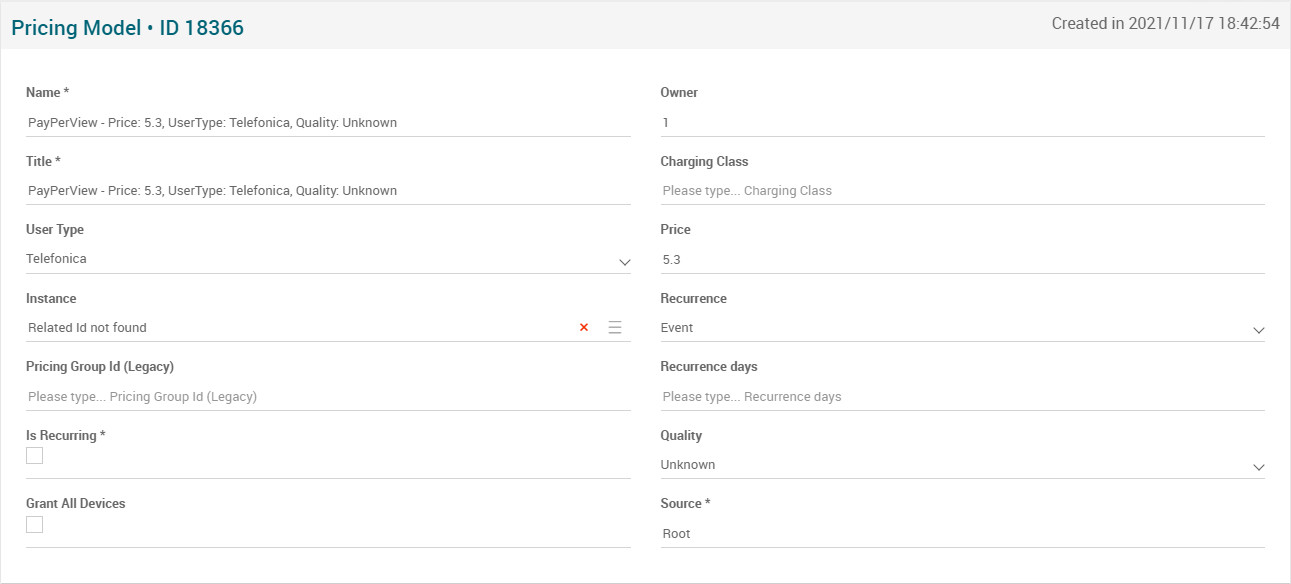Screen dimensions: 1291x584
Task: Click the Created in timestamp text
Action: click(1165, 24)
